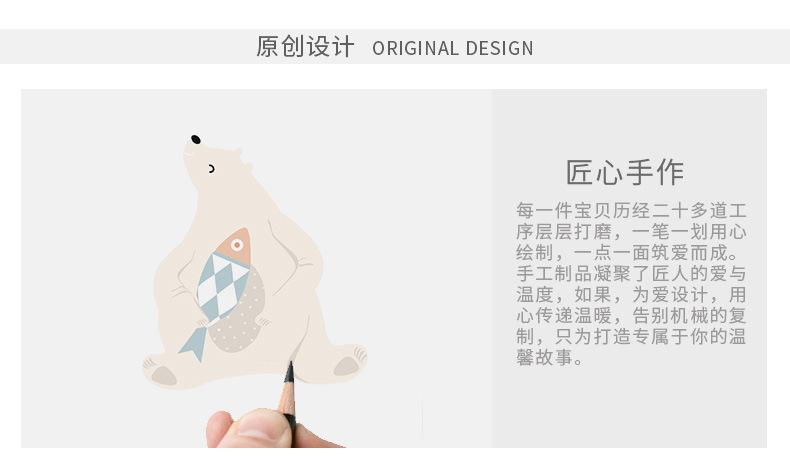Click the blue diamond-patterned fish body
The image size is (790, 466).
point(220,286)
